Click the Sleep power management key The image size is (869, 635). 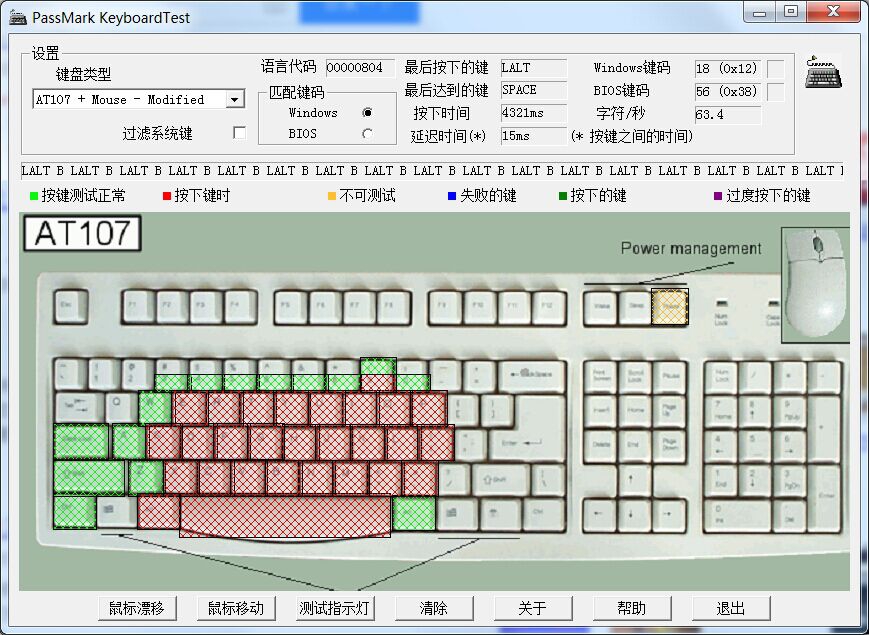[635, 308]
